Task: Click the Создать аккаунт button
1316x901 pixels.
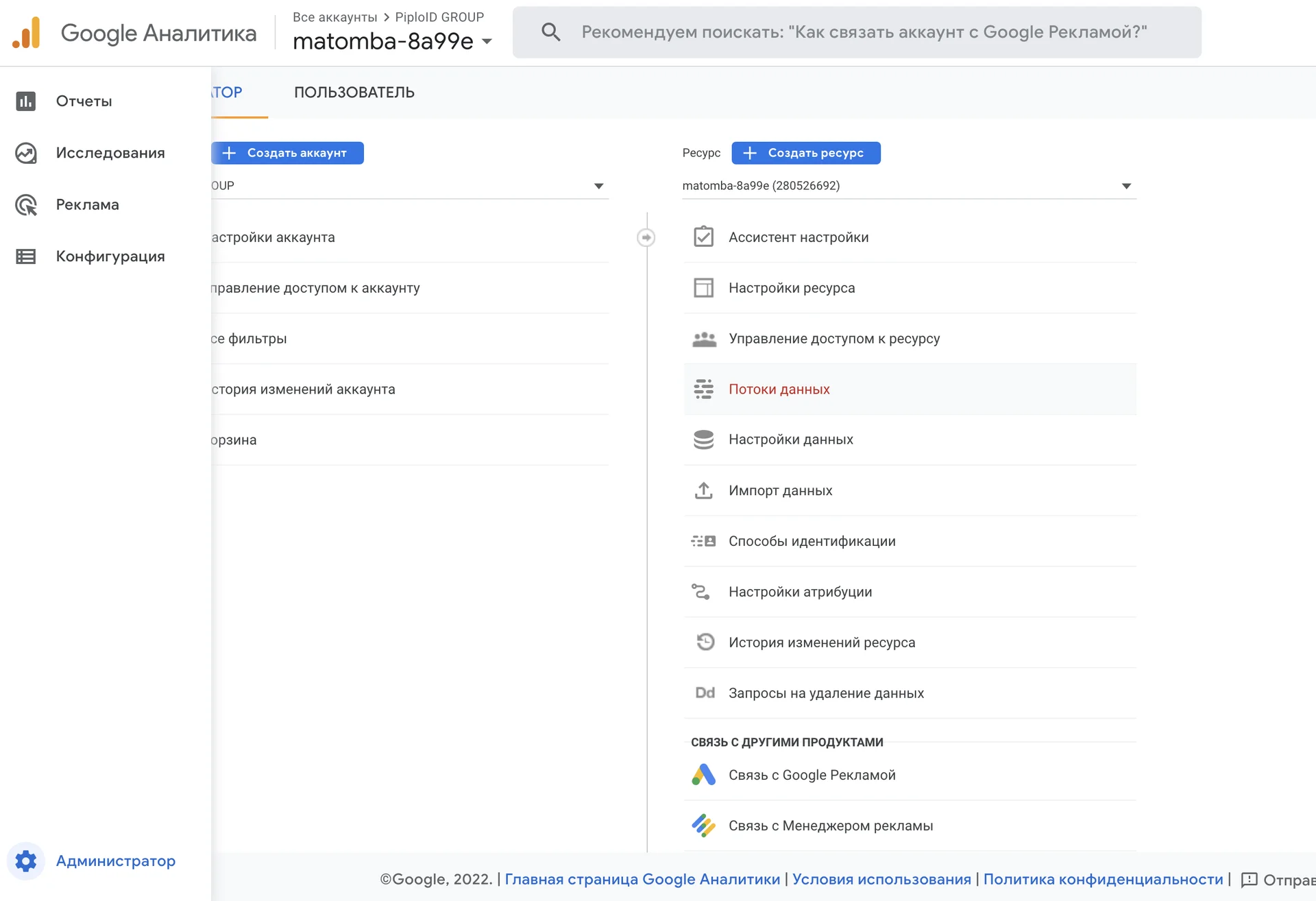Action: [x=287, y=153]
